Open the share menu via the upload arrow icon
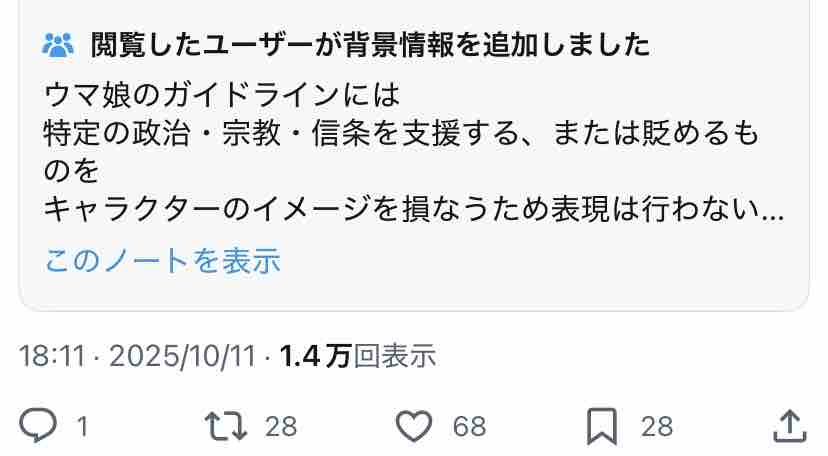The width and height of the screenshot is (828, 456). 789,426
